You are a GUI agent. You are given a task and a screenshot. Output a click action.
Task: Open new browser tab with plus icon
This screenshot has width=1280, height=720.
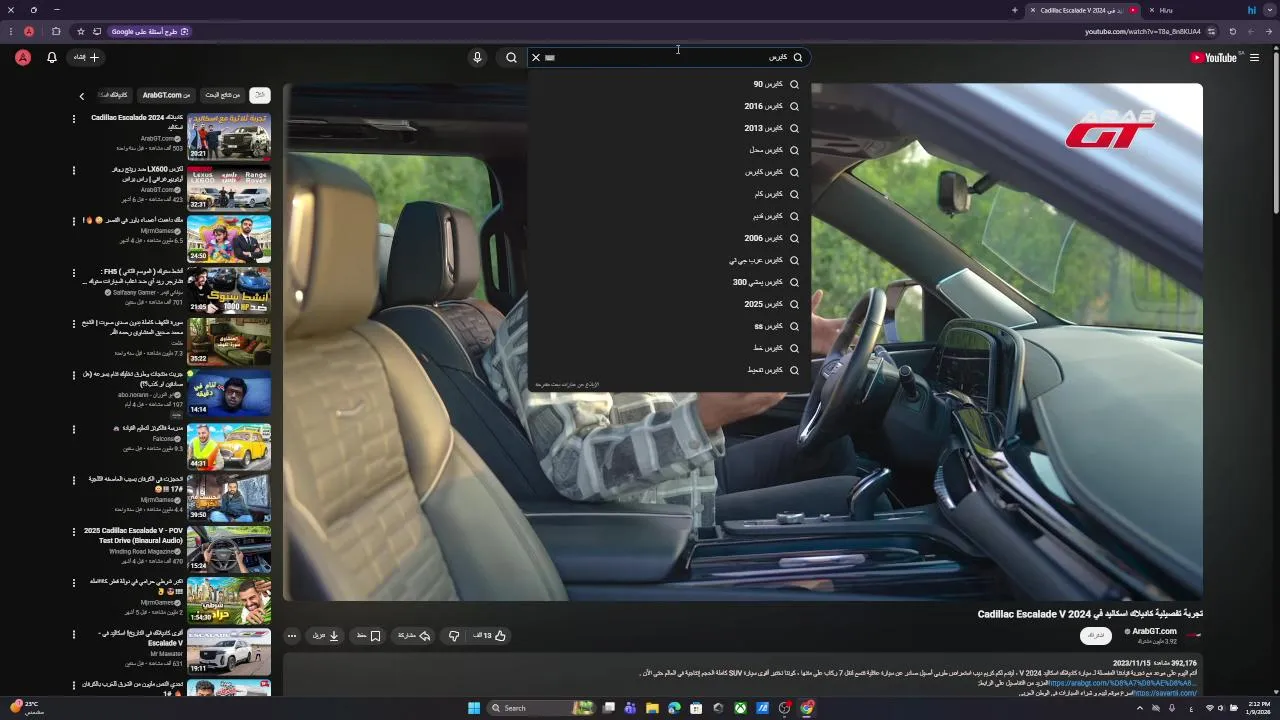pyautogui.click(x=1014, y=10)
